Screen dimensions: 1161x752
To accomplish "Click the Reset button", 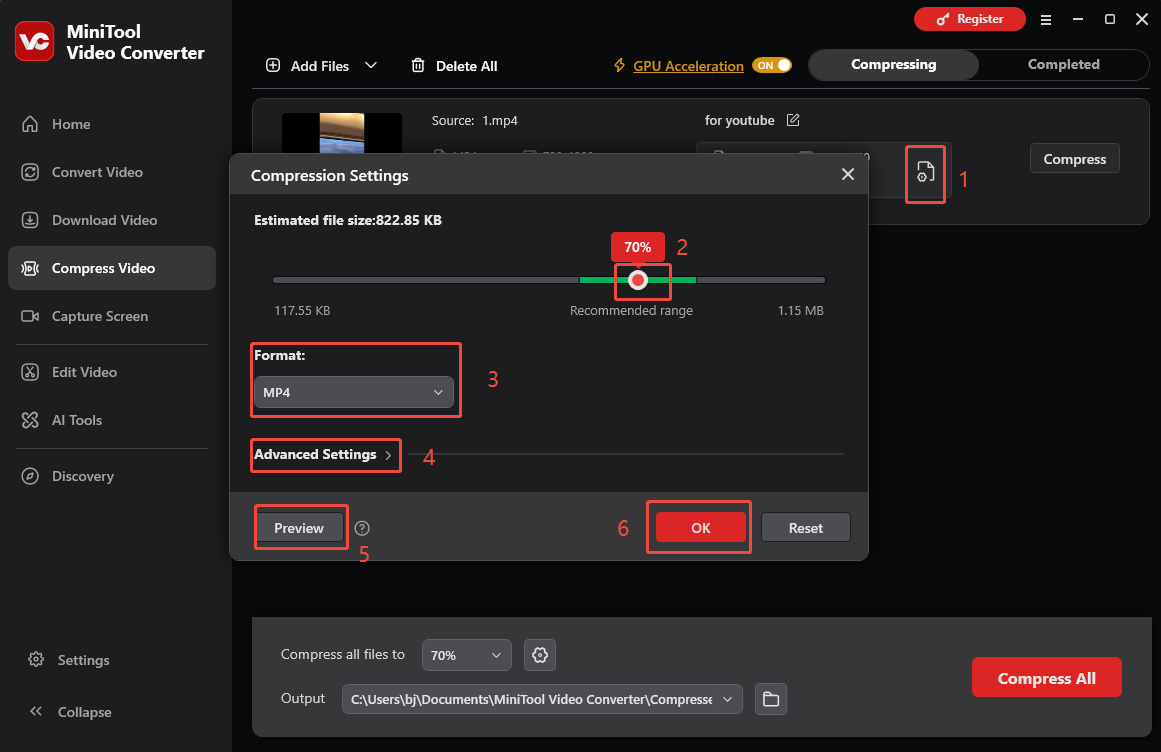I will pos(806,527).
